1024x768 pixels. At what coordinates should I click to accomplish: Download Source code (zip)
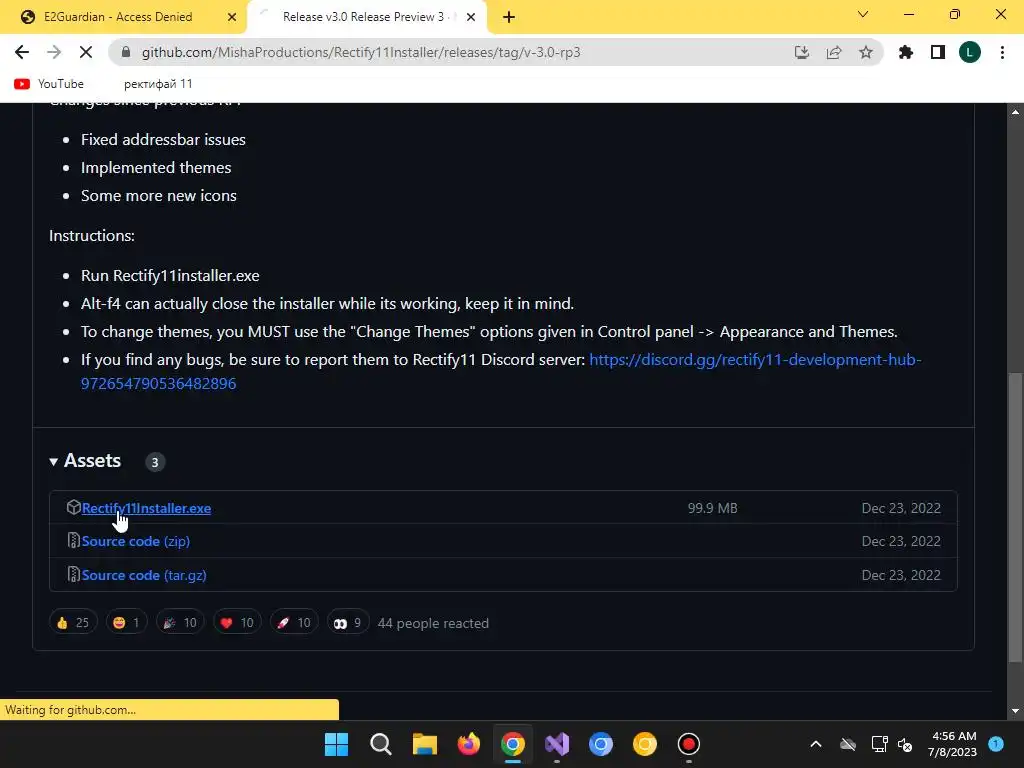[x=136, y=541]
